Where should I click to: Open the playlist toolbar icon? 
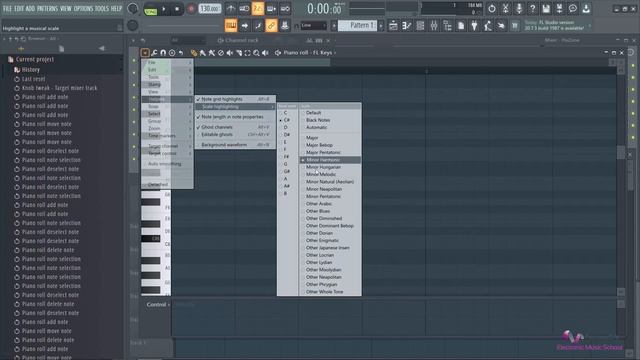tap(393, 26)
